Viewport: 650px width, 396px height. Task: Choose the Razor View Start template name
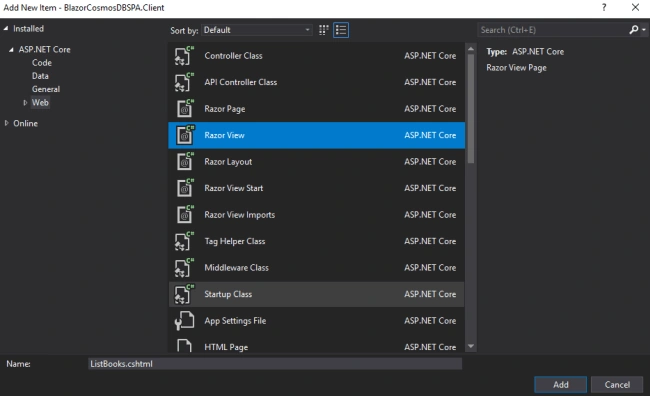[233, 188]
